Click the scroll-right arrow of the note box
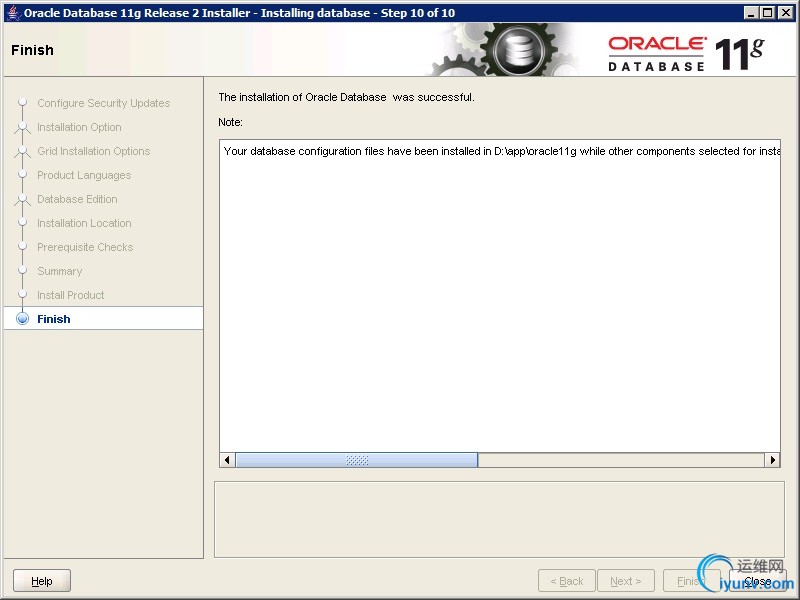 click(772, 460)
